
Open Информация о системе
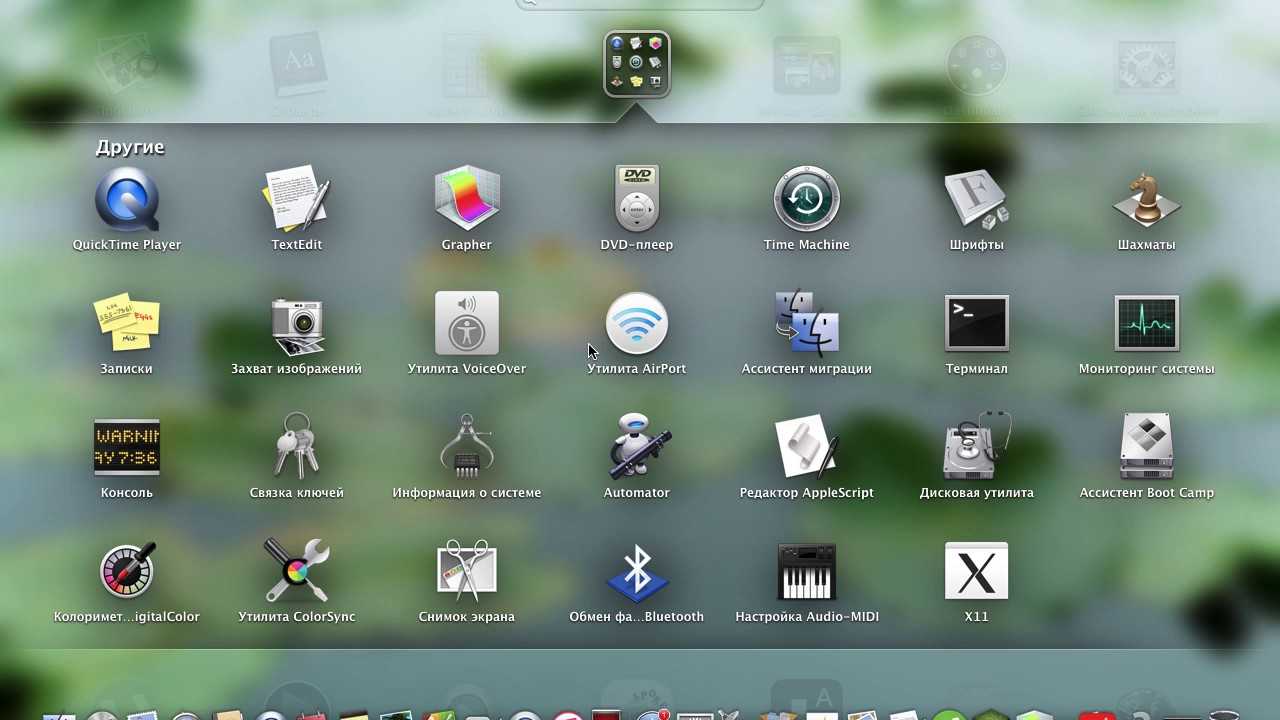(467, 447)
